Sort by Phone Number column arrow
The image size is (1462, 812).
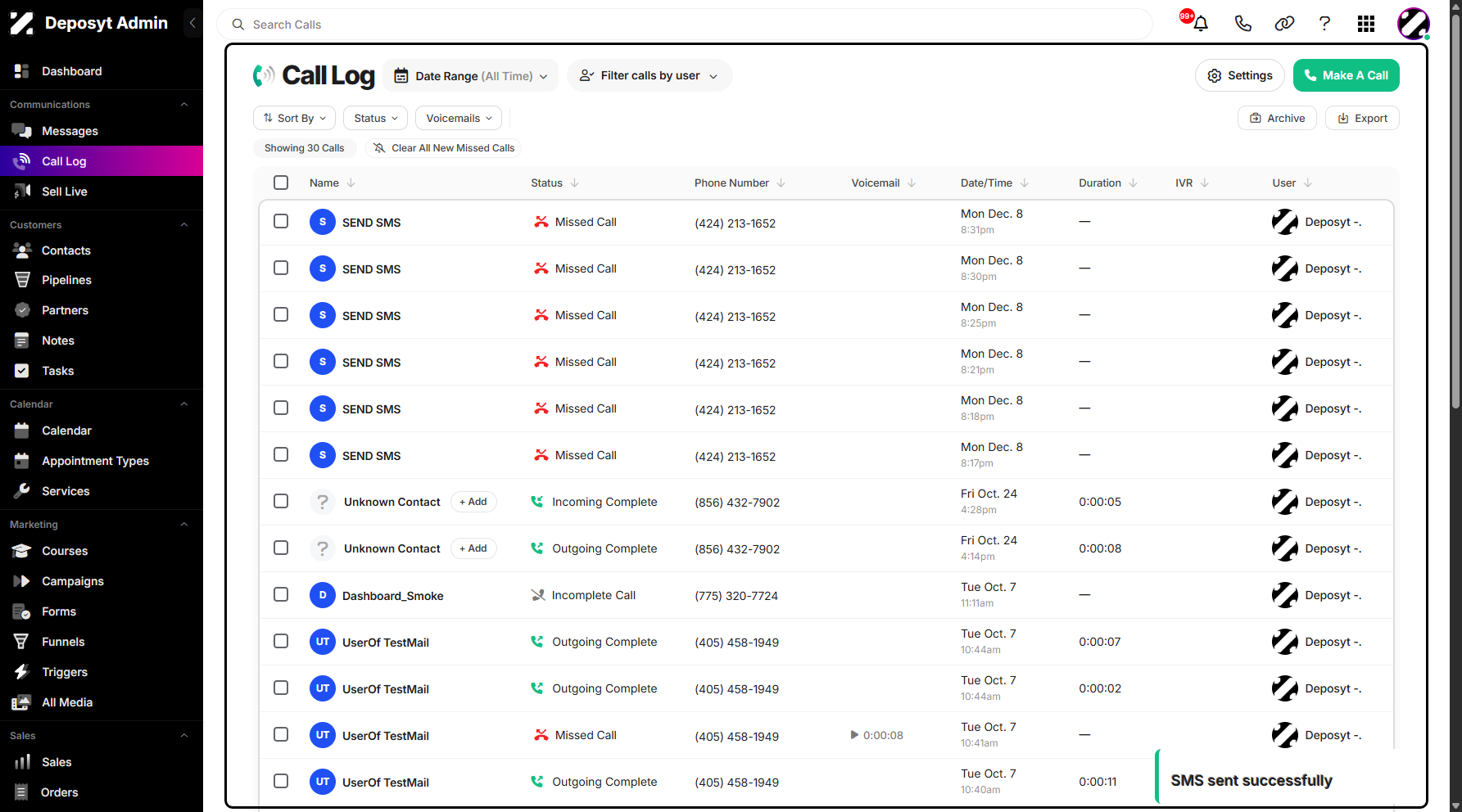[781, 183]
